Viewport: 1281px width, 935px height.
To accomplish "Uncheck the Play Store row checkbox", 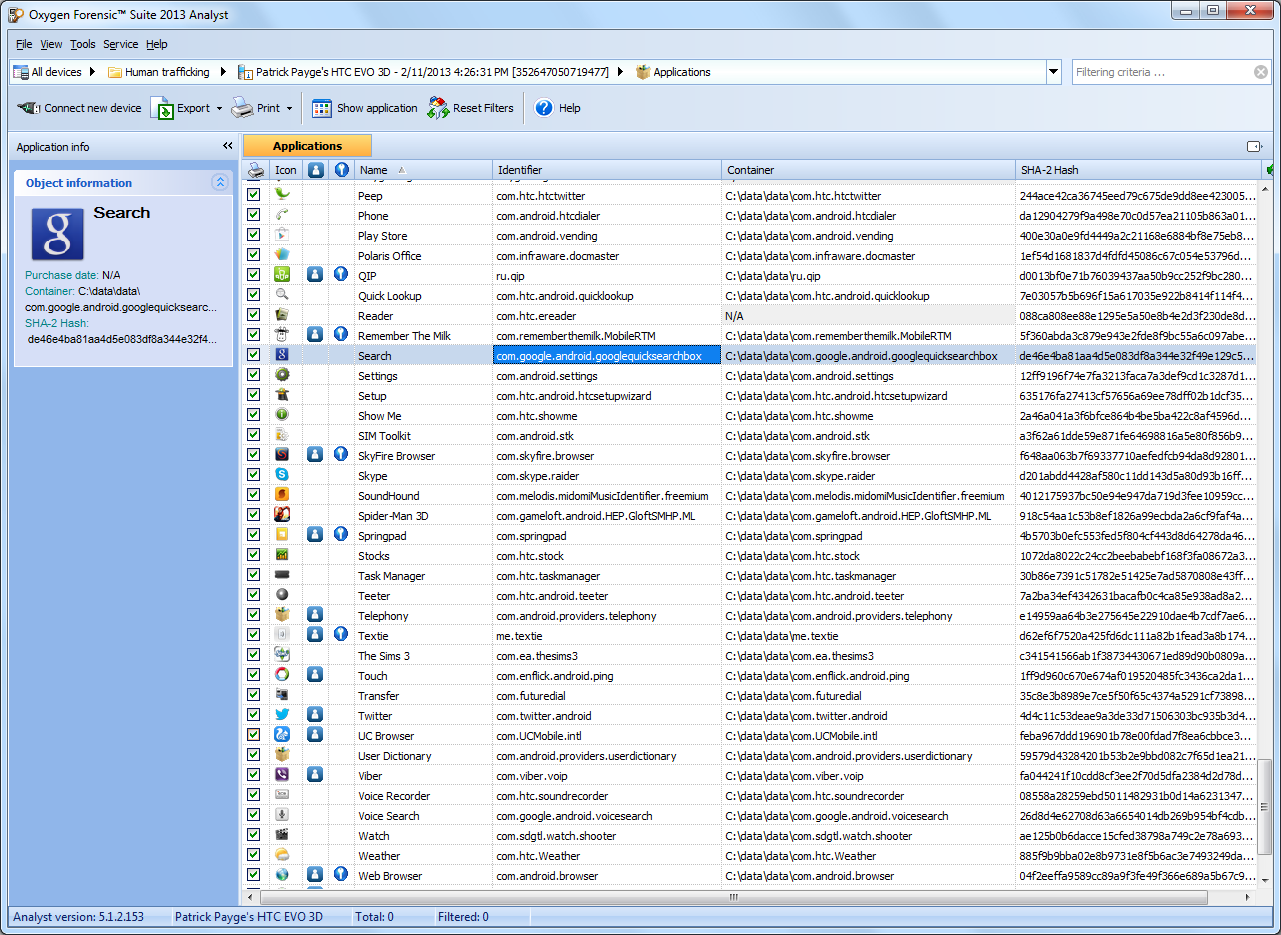I will (x=254, y=235).
